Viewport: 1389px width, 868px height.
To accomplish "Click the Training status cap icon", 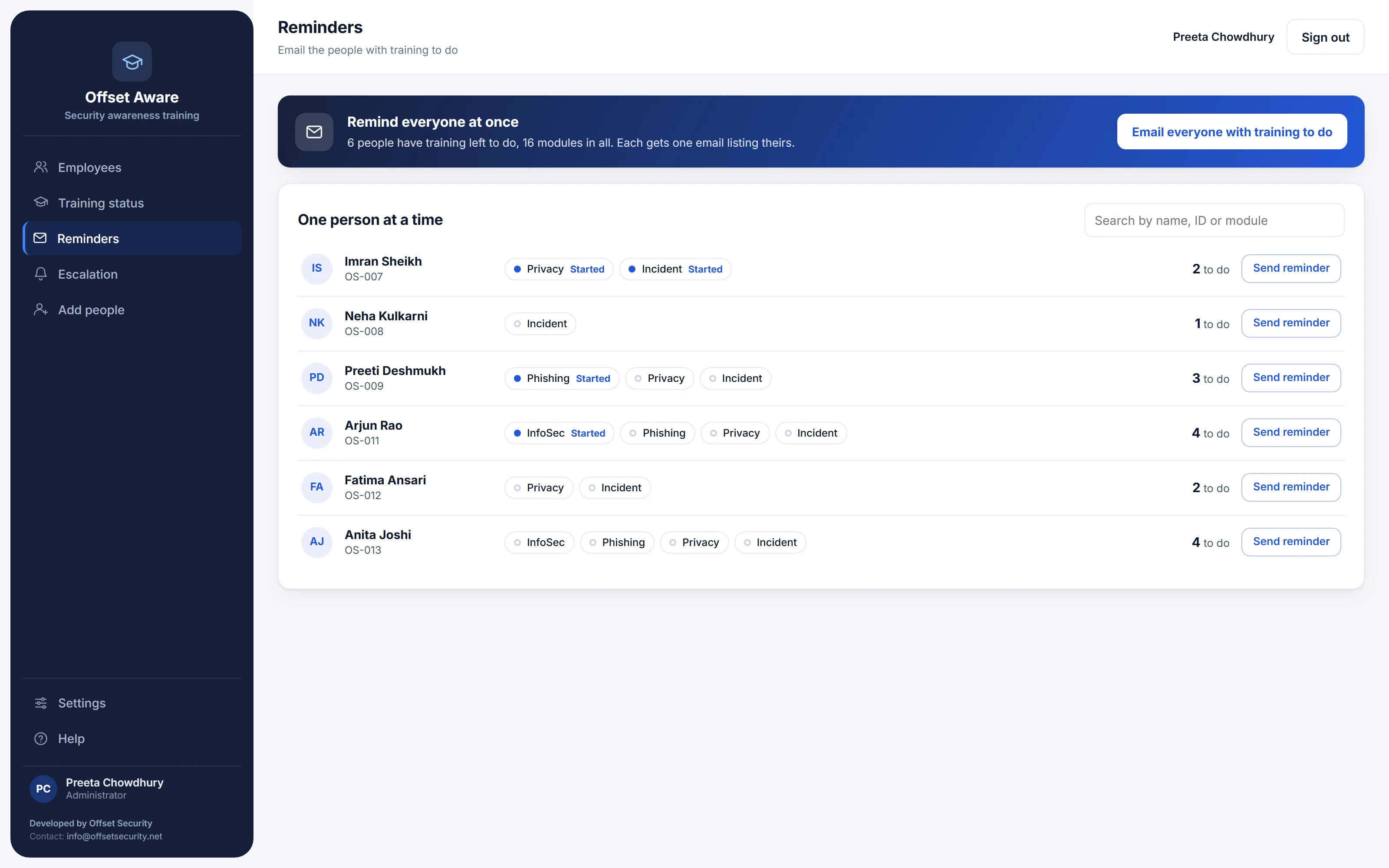I will point(41,203).
